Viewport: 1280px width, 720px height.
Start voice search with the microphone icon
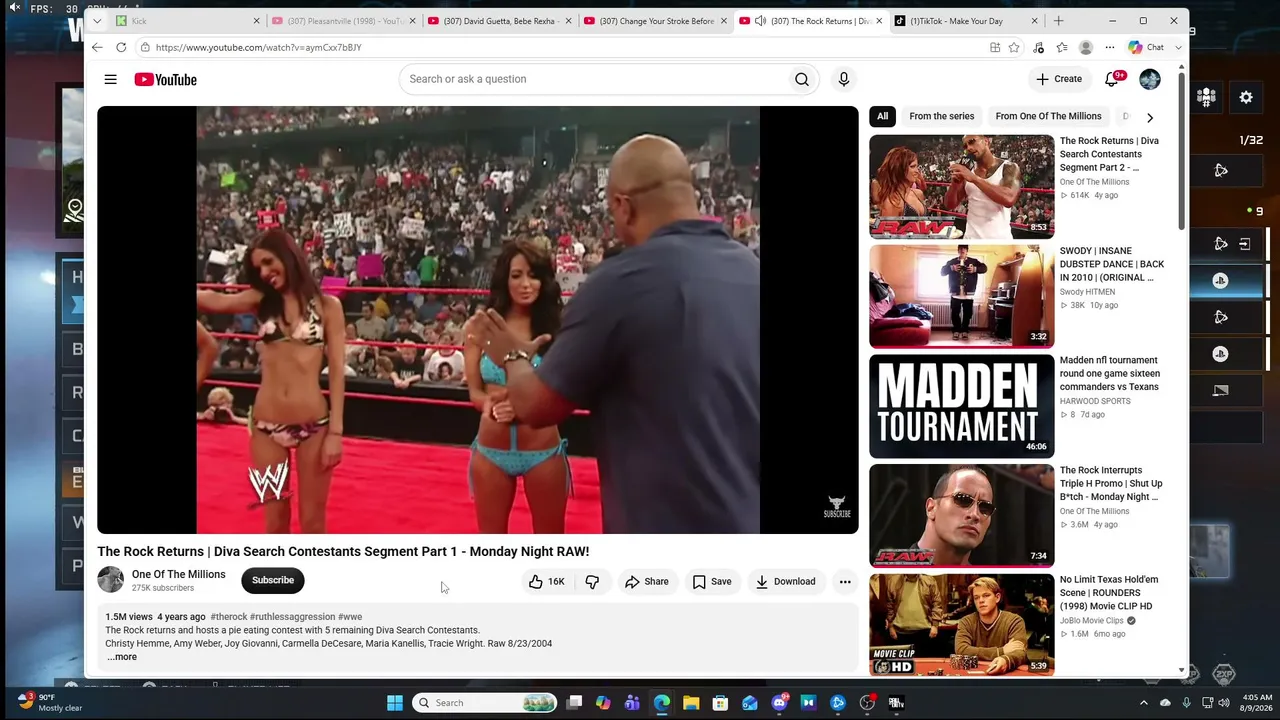coord(844,79)
